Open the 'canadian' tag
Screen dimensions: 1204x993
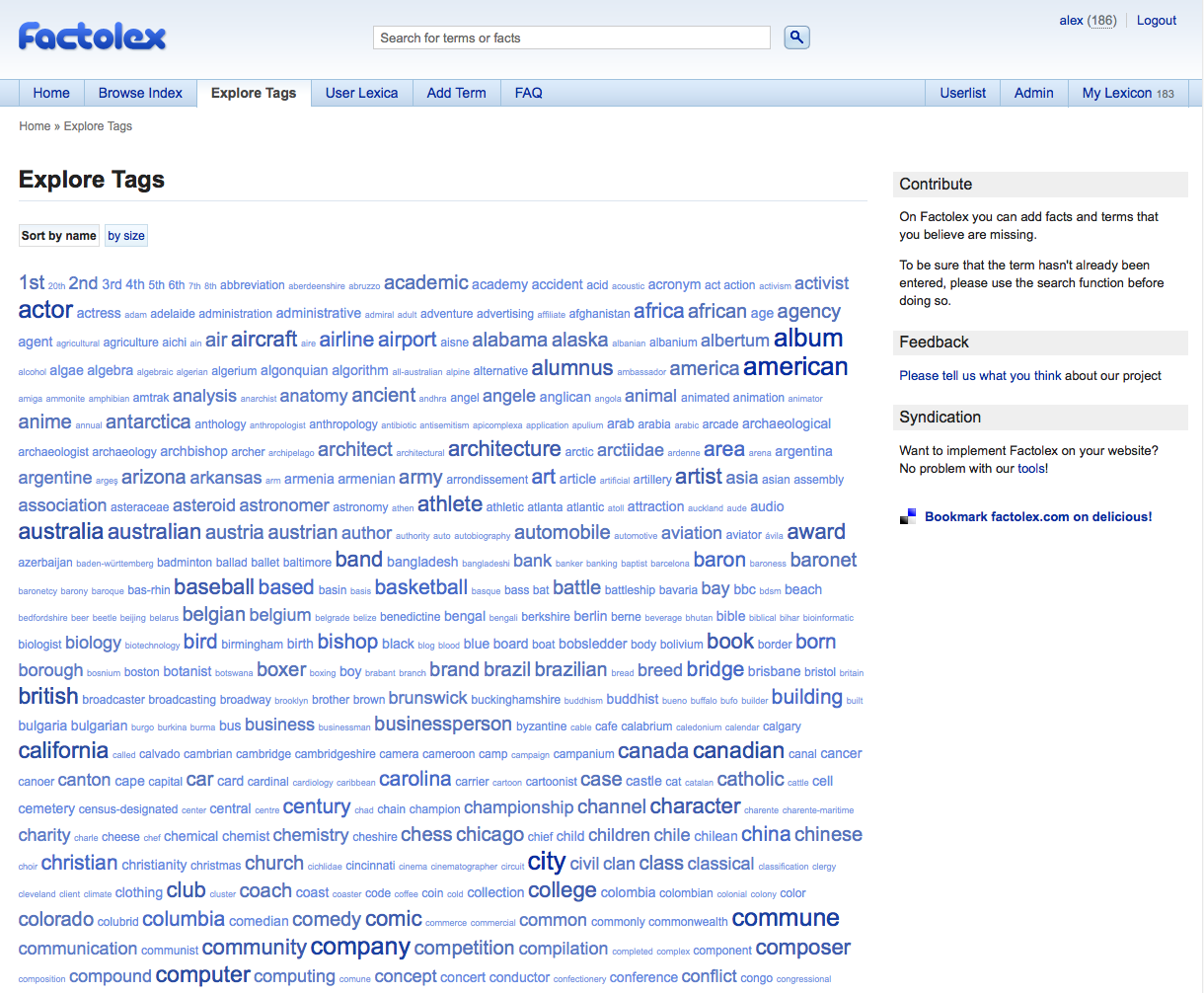point(738,751)
